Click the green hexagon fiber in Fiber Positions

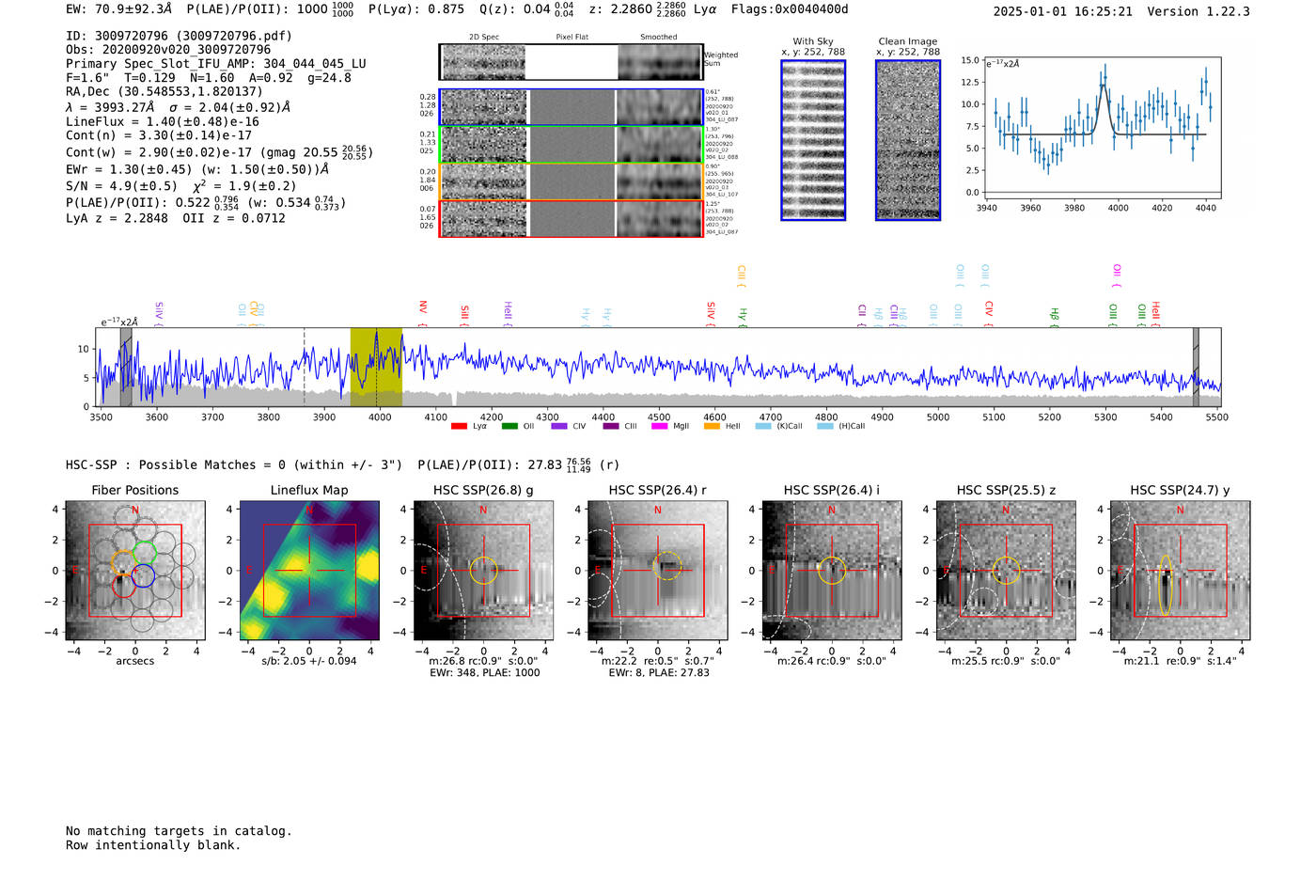point(144,552)
